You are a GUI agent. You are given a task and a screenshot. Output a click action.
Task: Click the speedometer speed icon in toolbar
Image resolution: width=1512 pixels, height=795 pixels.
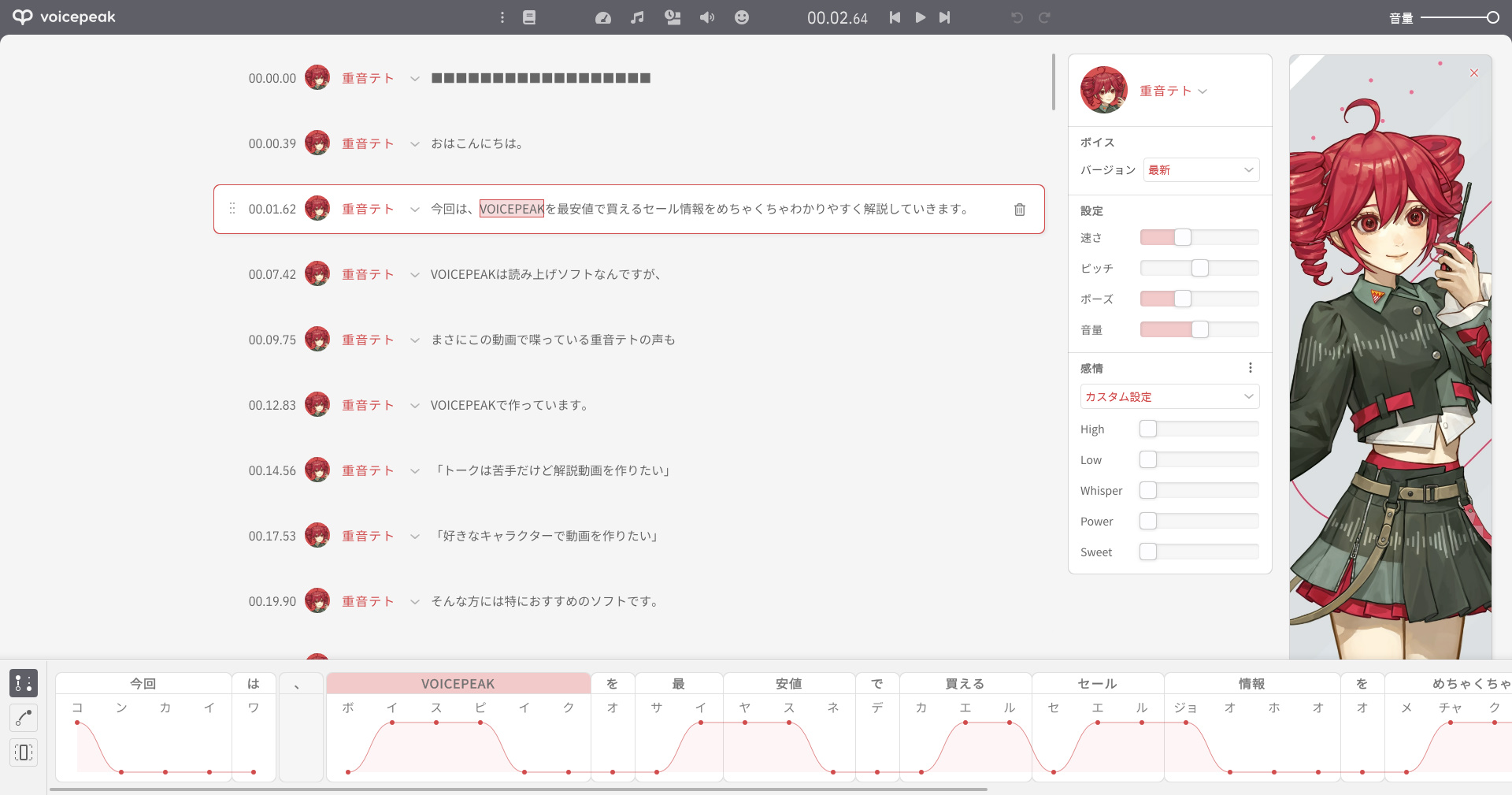(x=603, y=17)
